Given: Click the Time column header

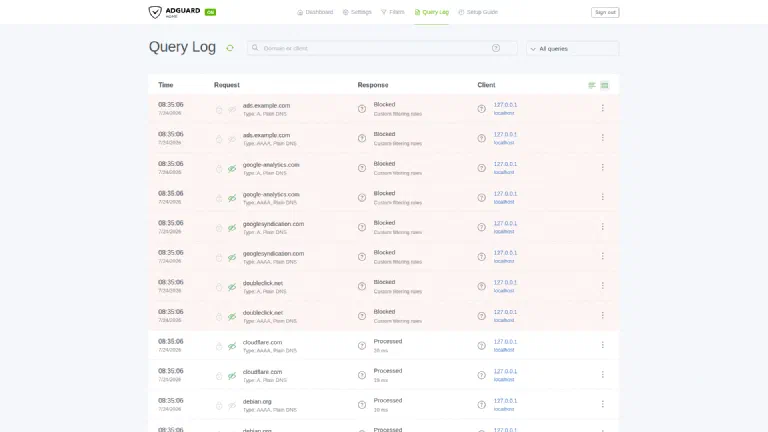Looking at the screenshot, I should [166, 85].
